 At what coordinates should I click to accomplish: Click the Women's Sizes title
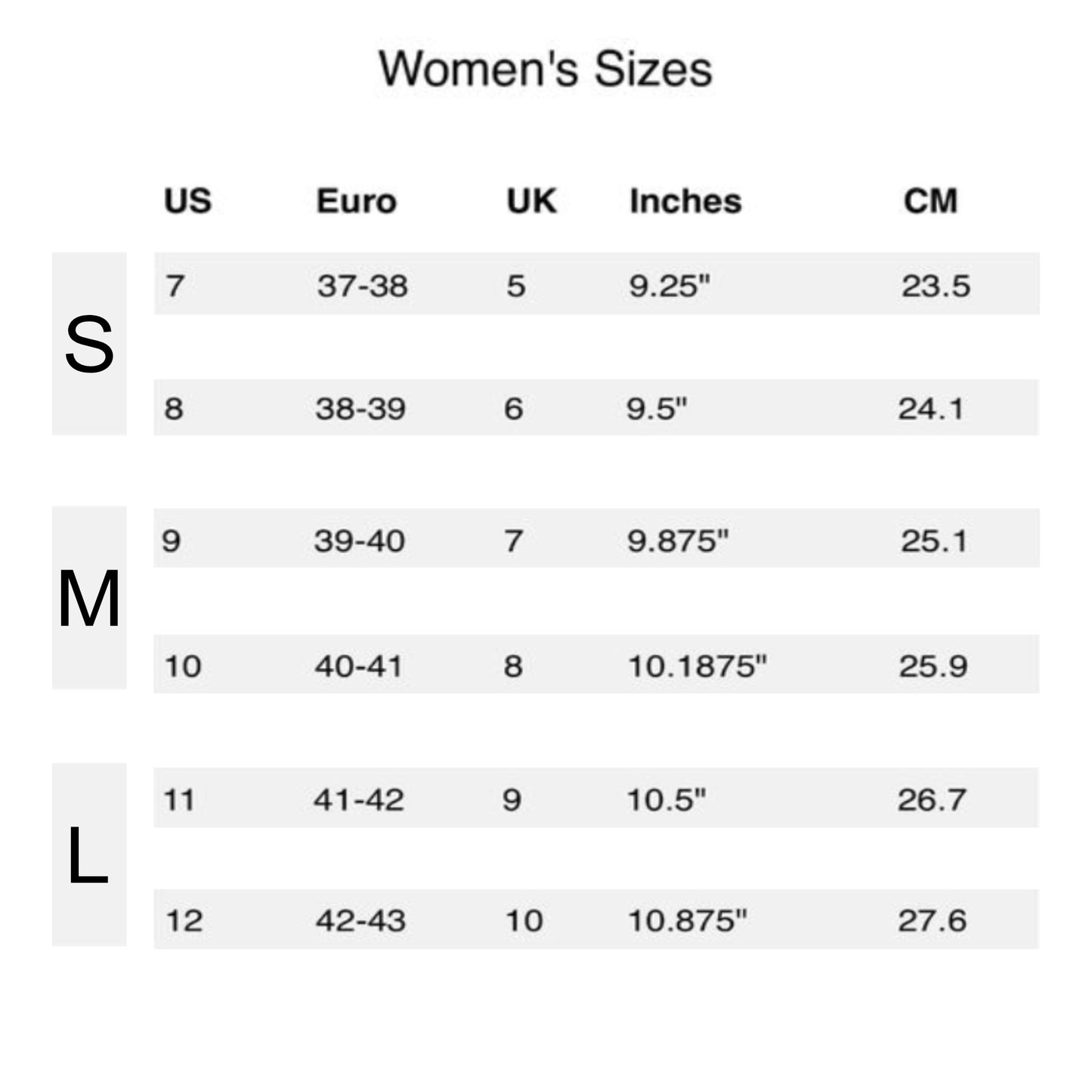545,69
